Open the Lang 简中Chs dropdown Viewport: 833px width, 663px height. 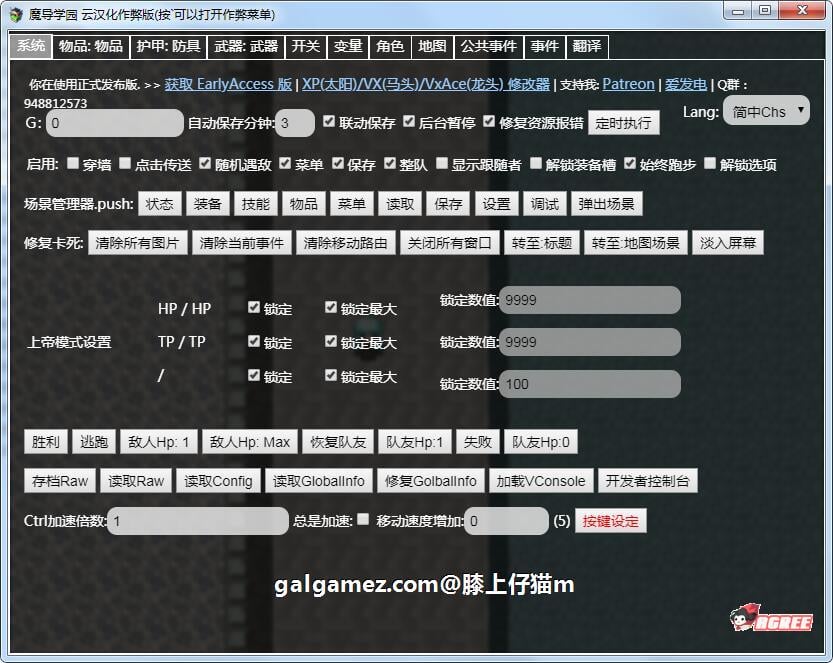point(766,112)
